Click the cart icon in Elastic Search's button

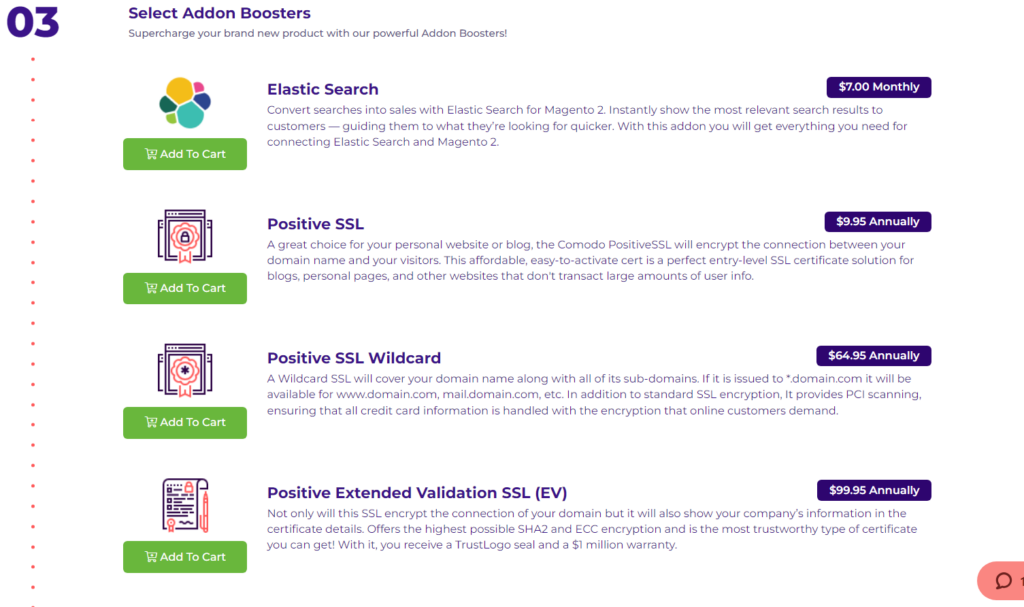pos(153,154)
